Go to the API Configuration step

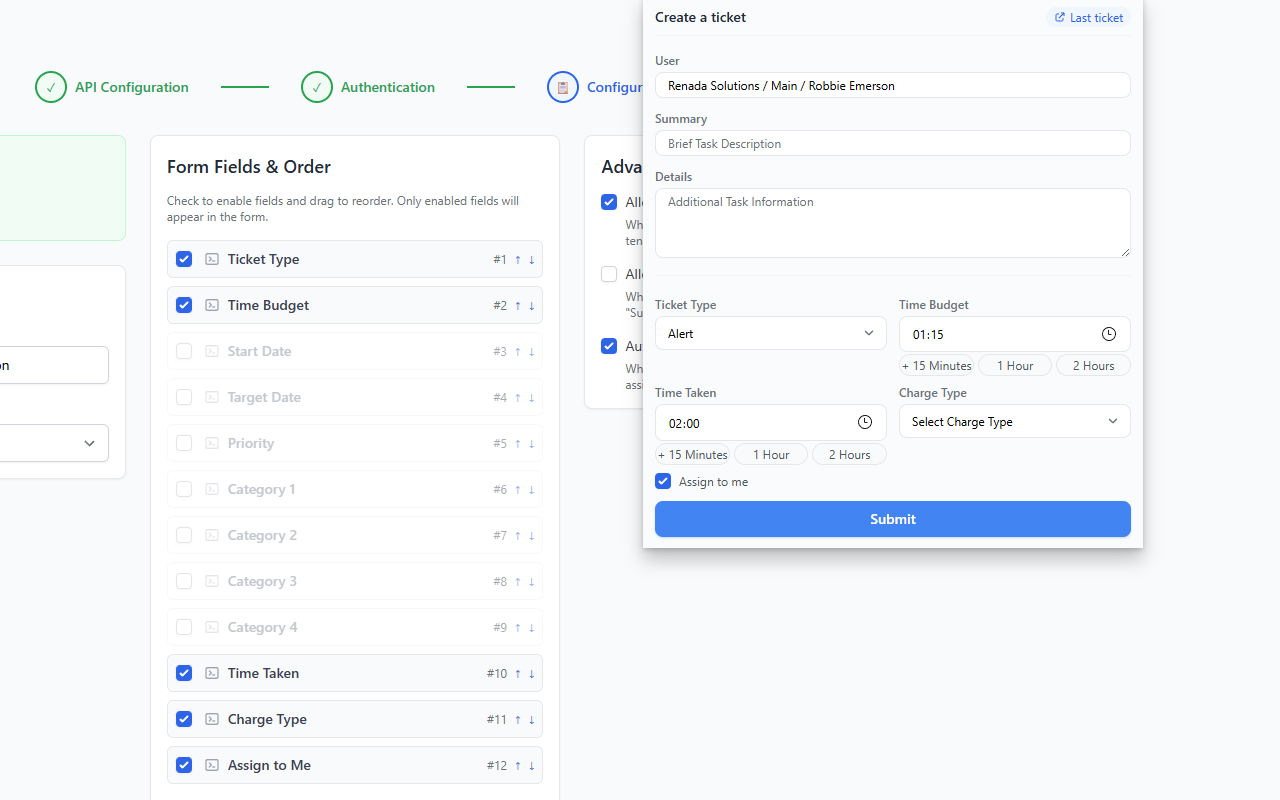coord(112,87)
